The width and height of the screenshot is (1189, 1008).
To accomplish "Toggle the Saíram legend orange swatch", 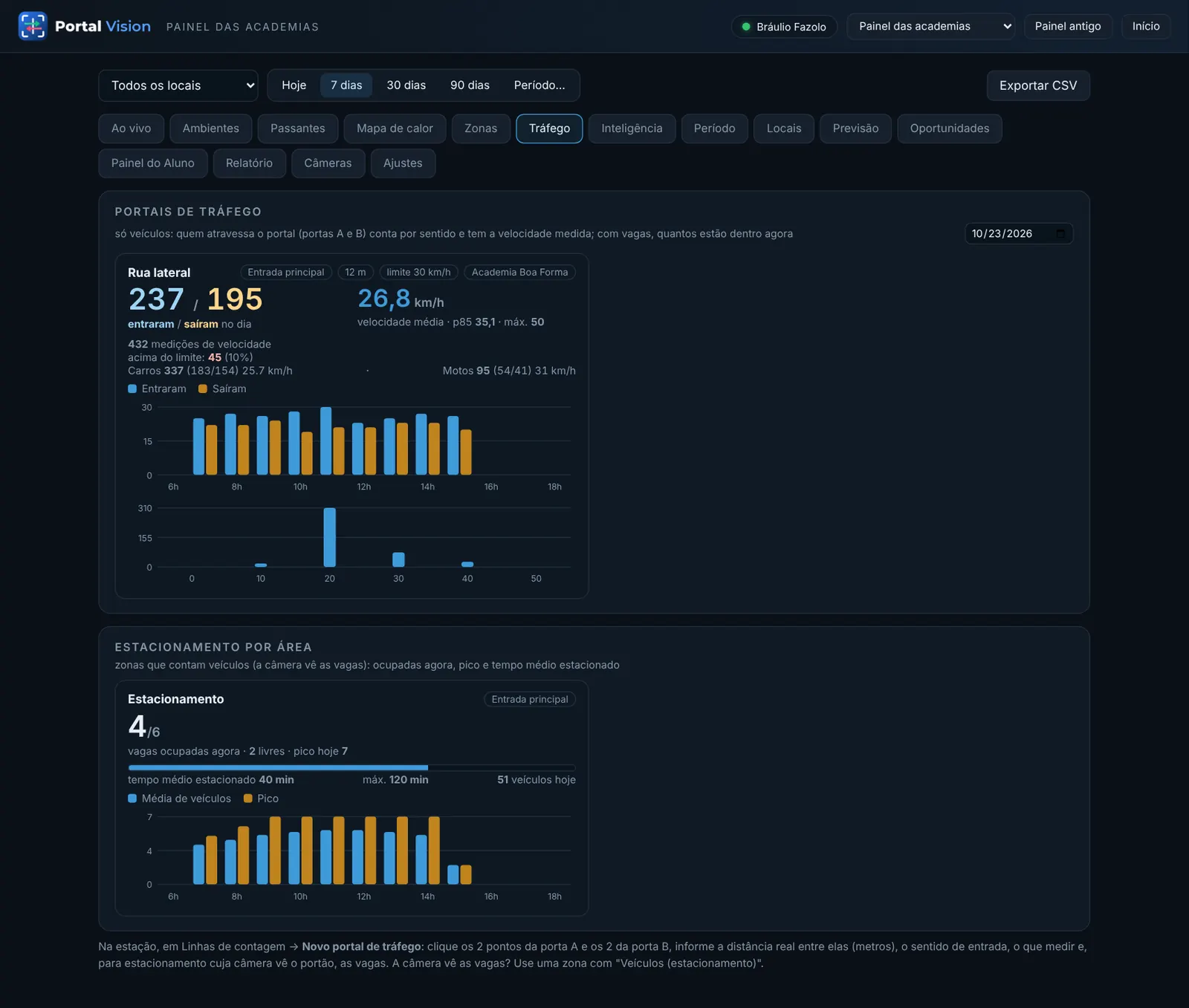I will pos(203,388).
